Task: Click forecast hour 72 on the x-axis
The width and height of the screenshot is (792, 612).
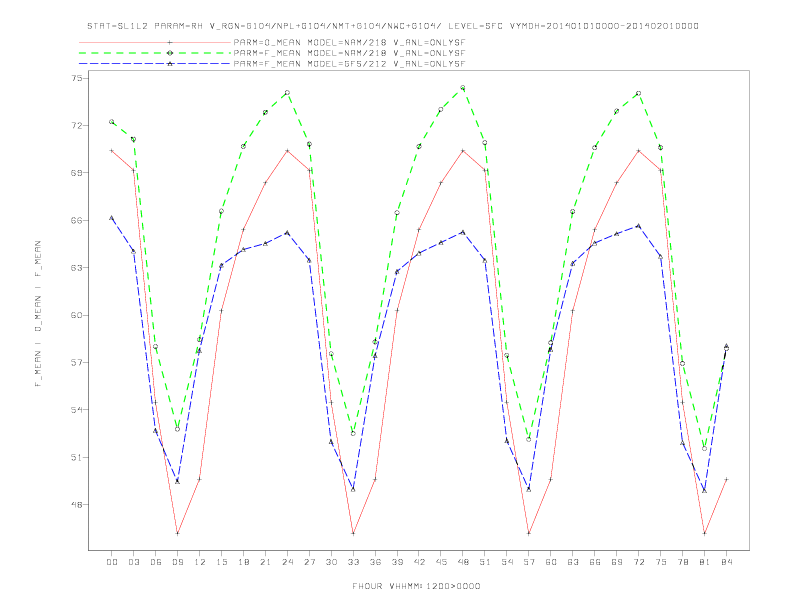Action: [x=638, y=562]
